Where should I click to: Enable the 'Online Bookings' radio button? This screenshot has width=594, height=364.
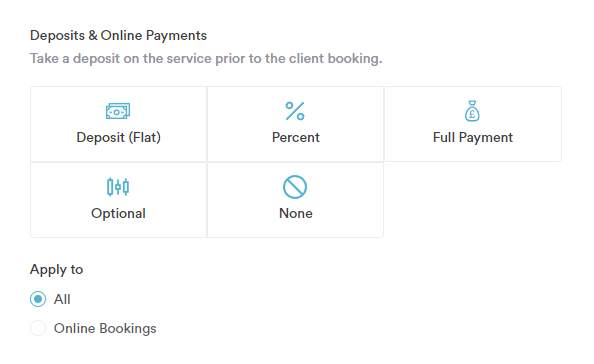[x=38, y=328]
